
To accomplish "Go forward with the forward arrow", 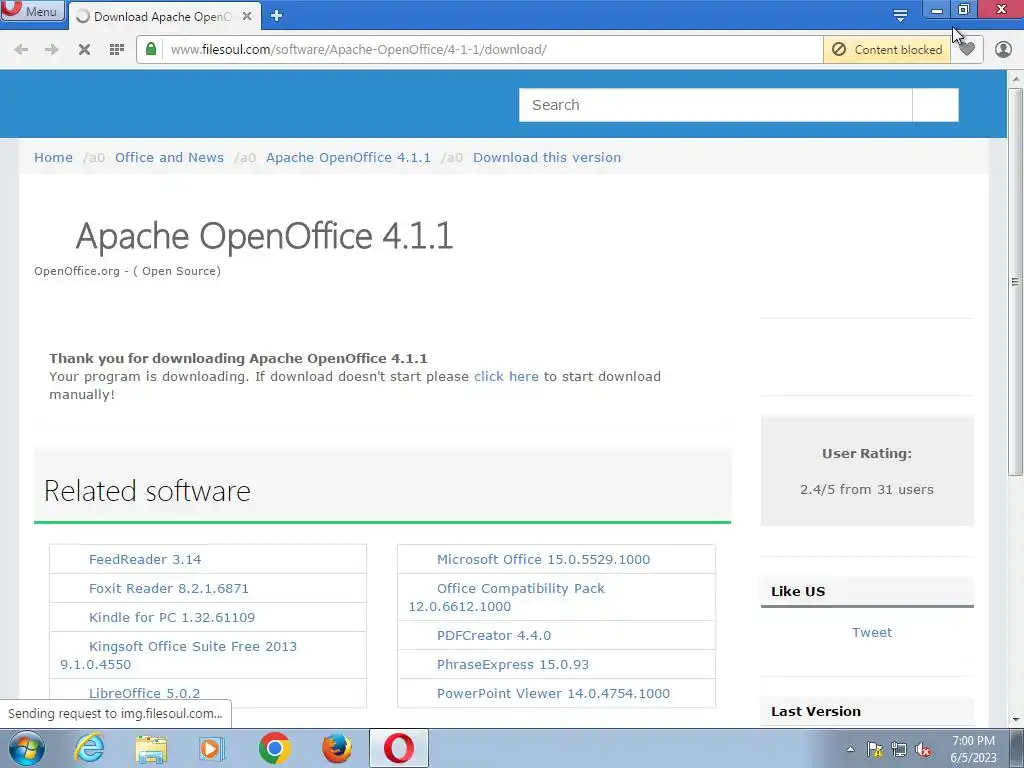I will 52,50.
